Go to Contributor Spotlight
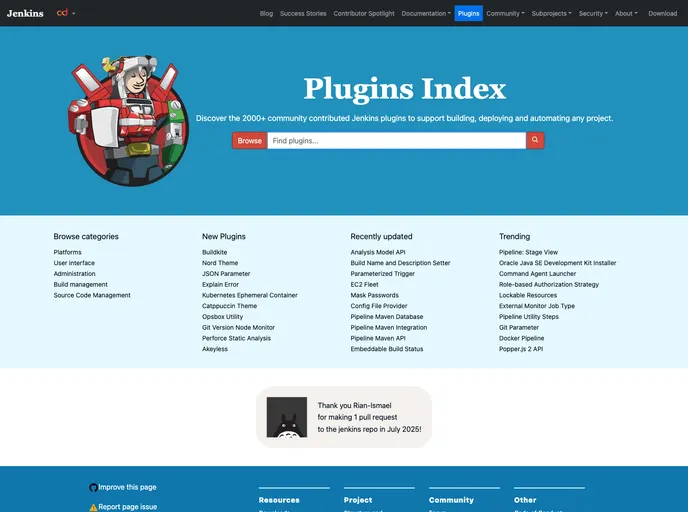The height and width of the screenshot is (512, 688). [364, 14]
